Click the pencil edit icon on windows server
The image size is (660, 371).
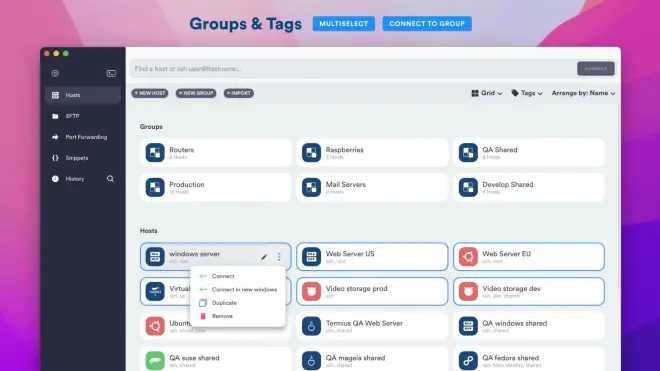click(264, 256)
